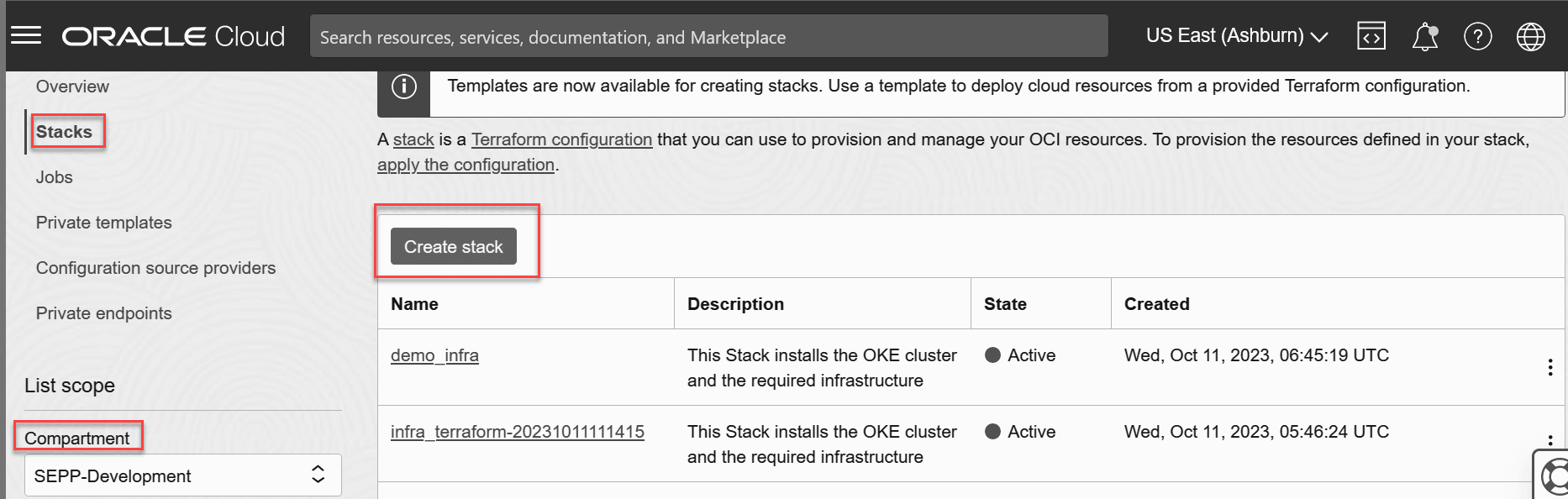This screenshot has height=499, width=1568.
Task: Open the infra_terraform-20231011111415 stack
Action: tap(517, 432)
